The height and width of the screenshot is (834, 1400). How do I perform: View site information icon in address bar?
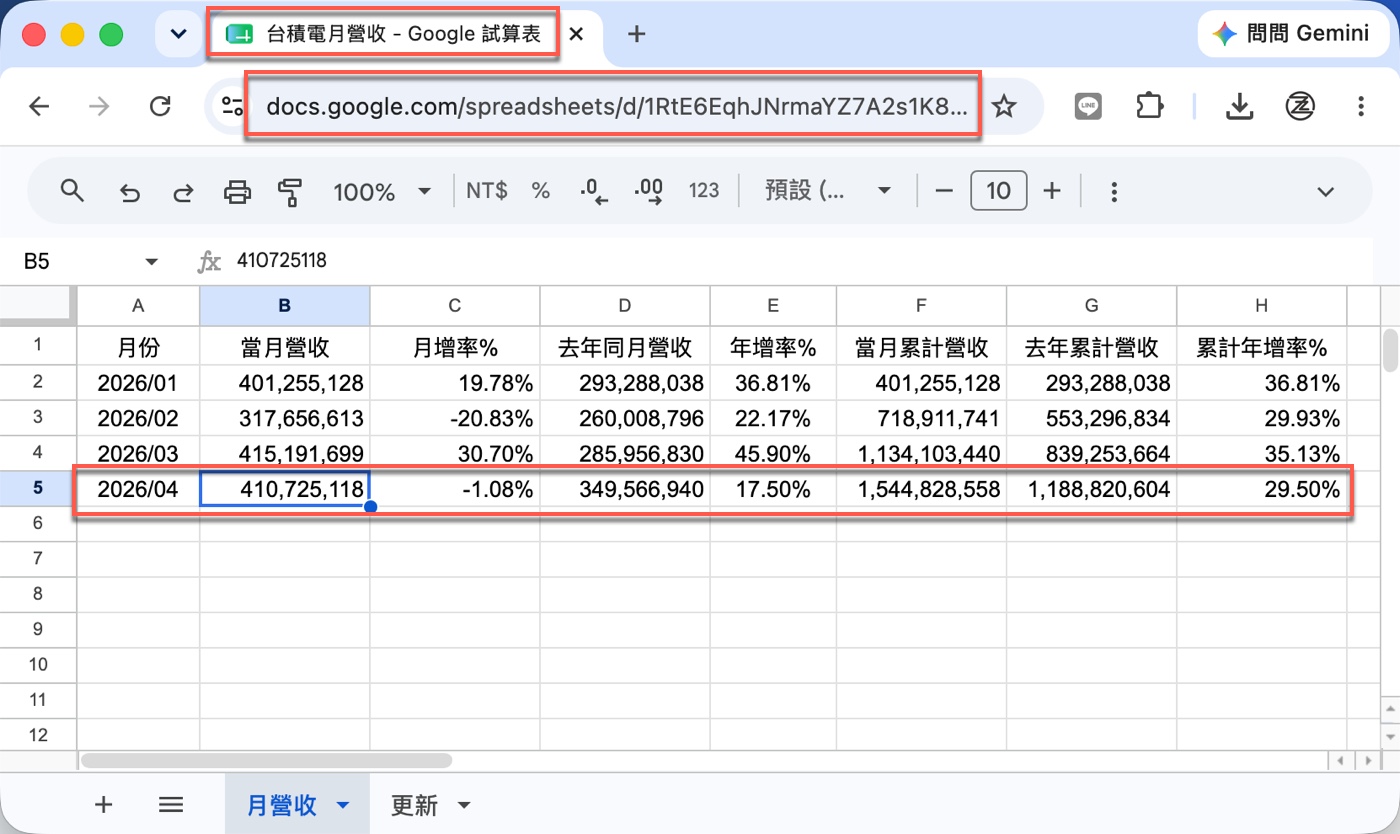pyautogui.click(x=232, y=107)
